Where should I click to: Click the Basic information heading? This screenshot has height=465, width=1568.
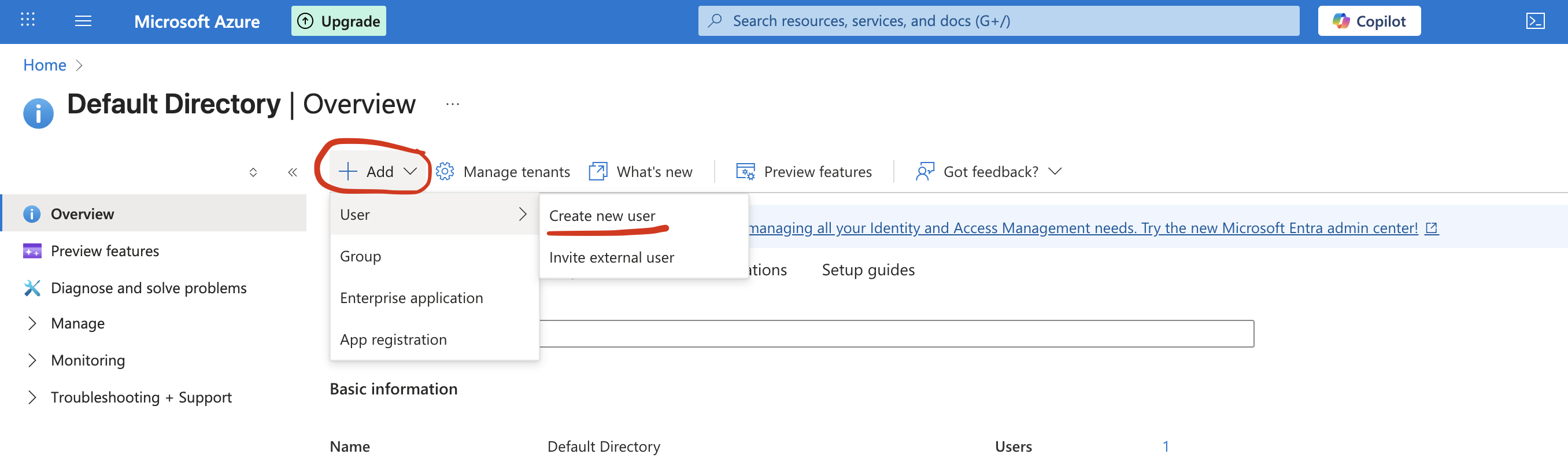point(393,389)
